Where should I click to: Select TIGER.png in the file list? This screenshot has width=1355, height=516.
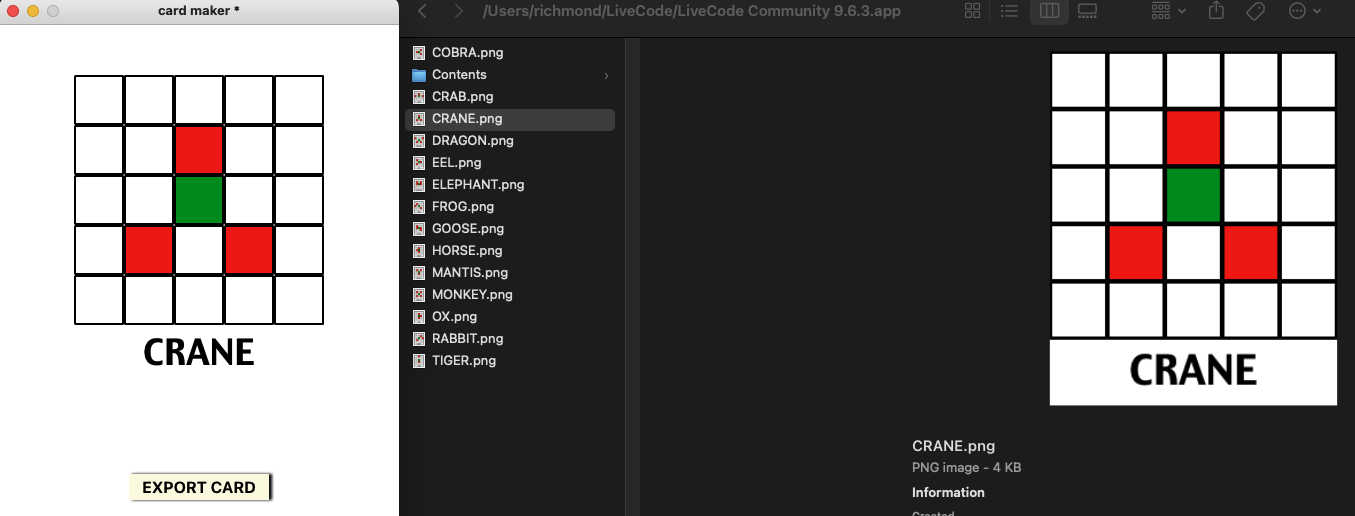point(463,361)
